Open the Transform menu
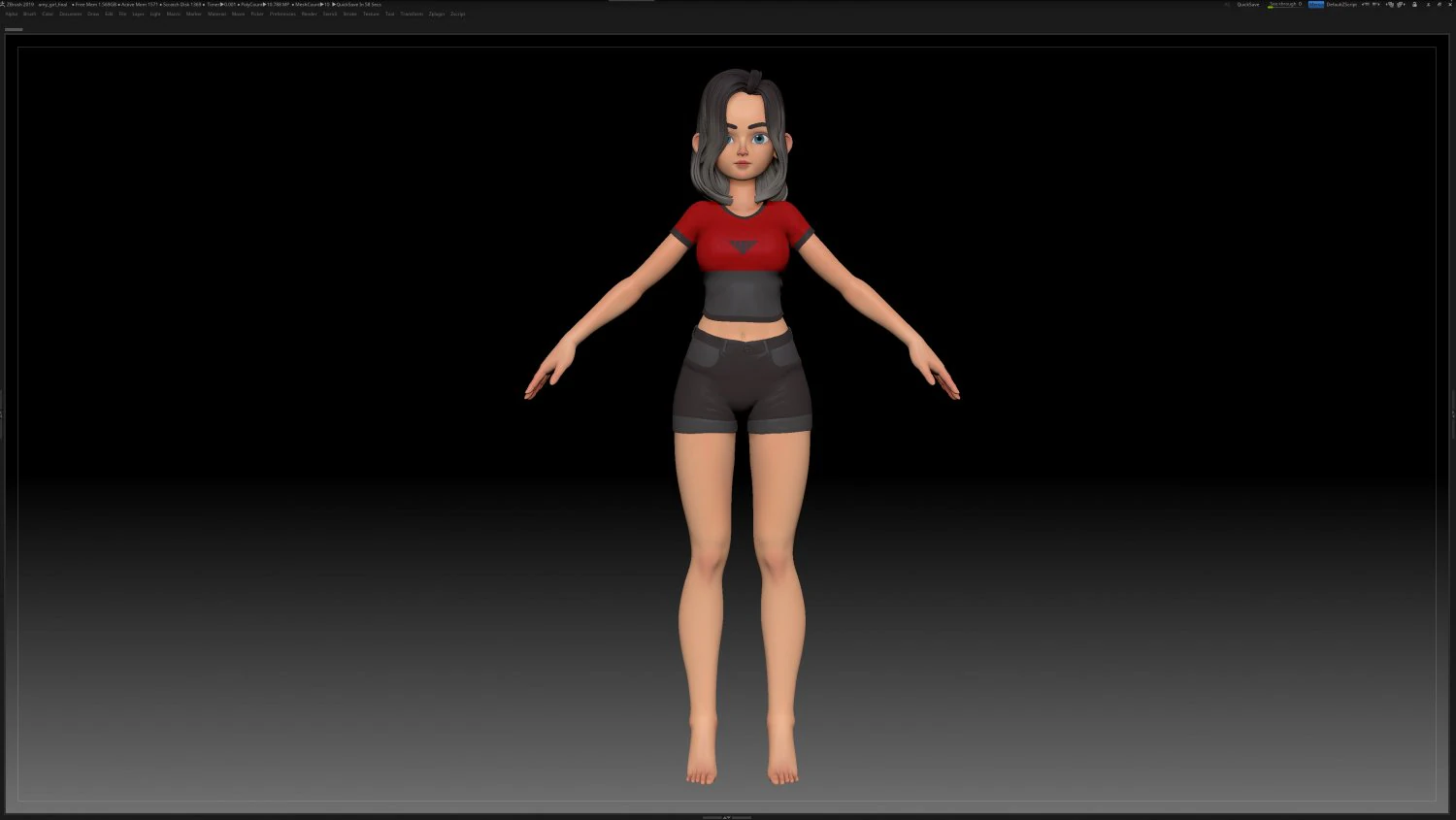1456x820 pixels. tap(412, 14)
